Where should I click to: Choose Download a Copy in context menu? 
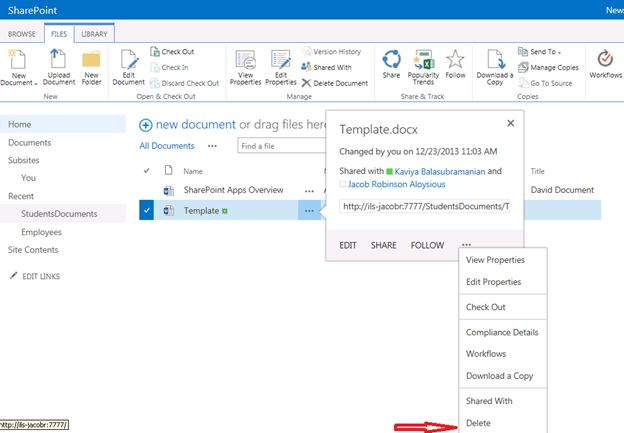[x=499, y=376]
